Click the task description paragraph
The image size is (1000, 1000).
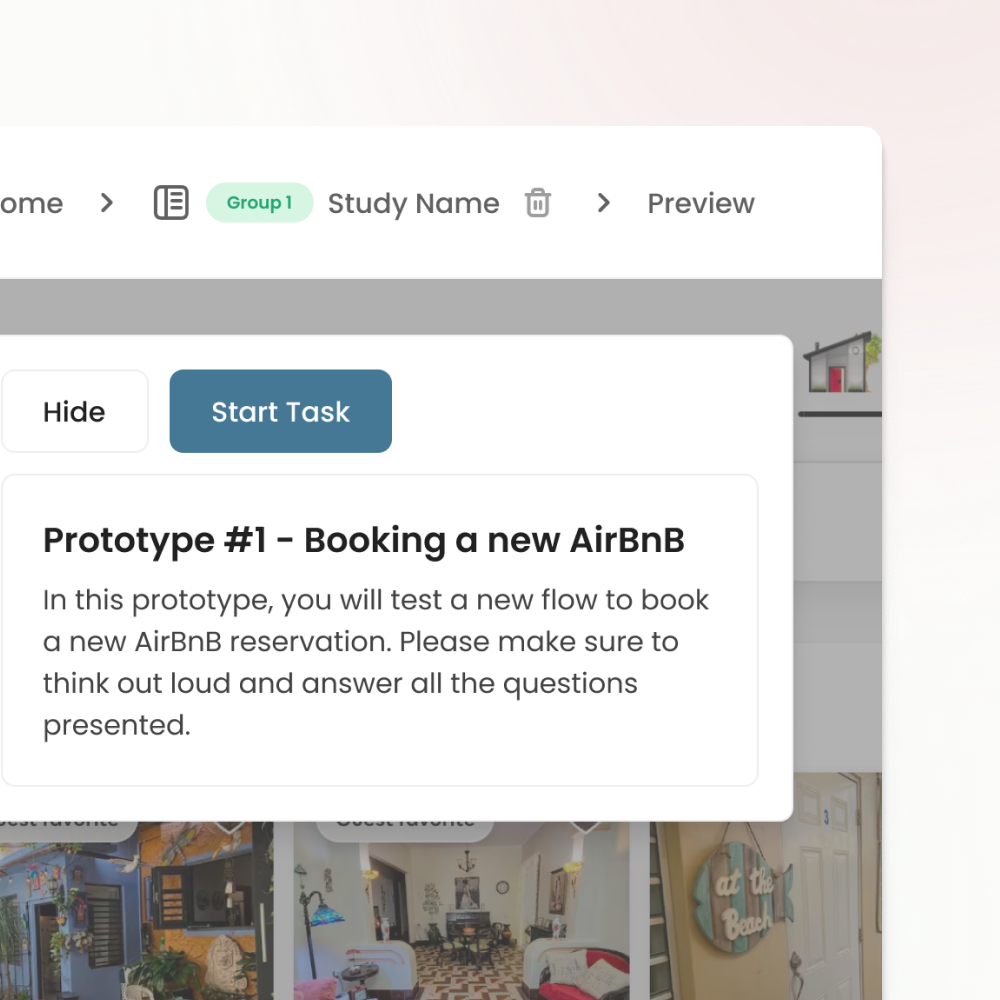(x=376, y=662)
